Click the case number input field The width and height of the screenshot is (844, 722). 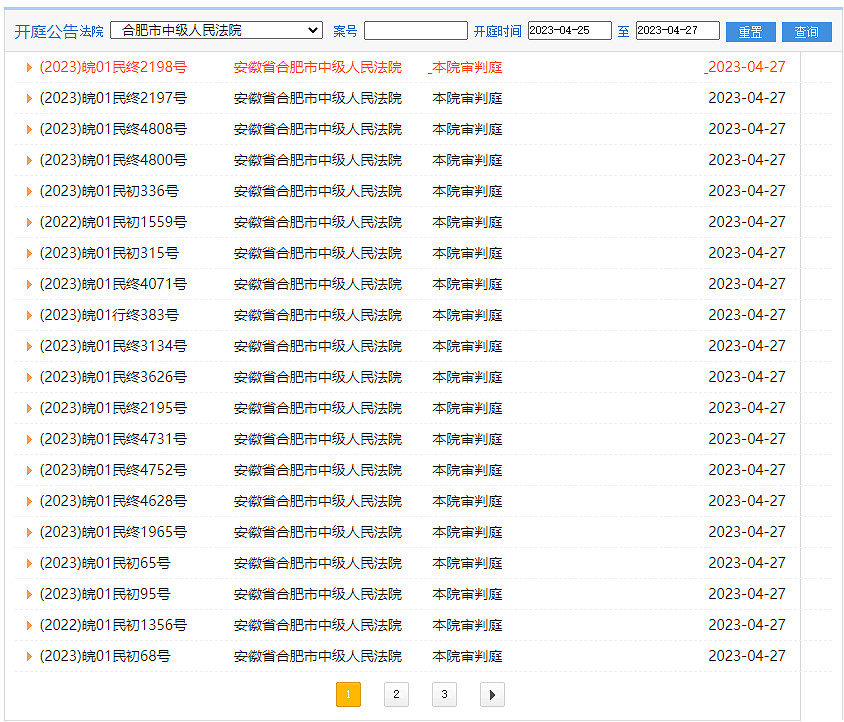(415, 31)
